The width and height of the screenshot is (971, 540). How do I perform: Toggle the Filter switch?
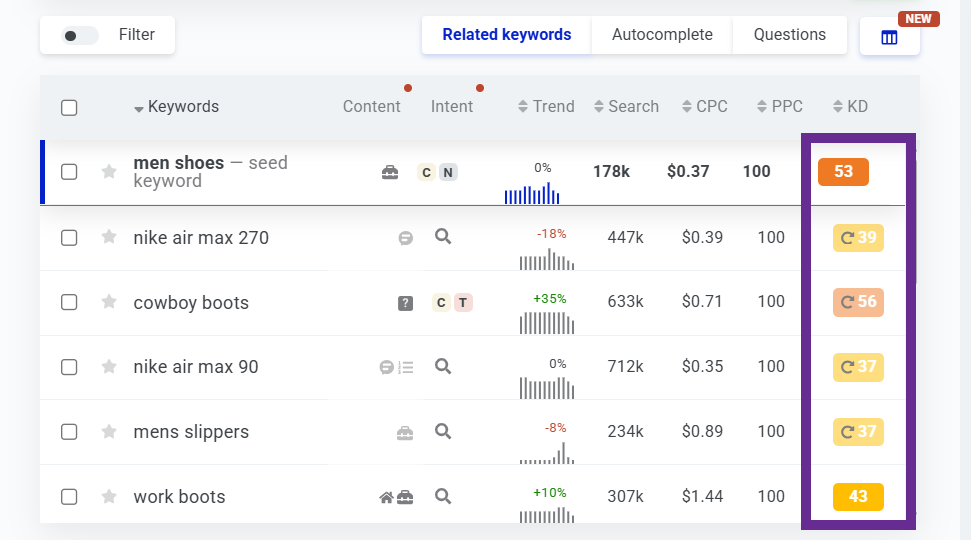point(80,35)
